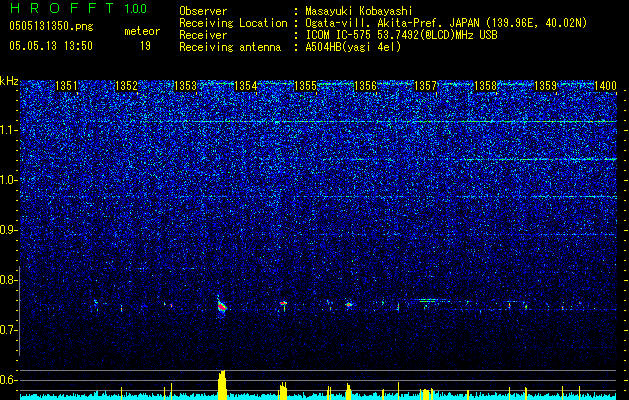Click the 1.0 kHz frequency label
Screen dimensions: 629x400
coord(9,180)
